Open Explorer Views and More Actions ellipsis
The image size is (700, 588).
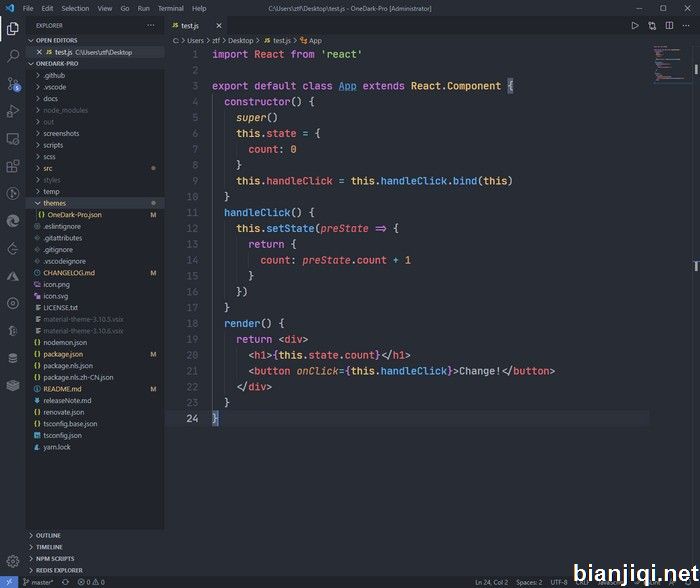point(151,25)
